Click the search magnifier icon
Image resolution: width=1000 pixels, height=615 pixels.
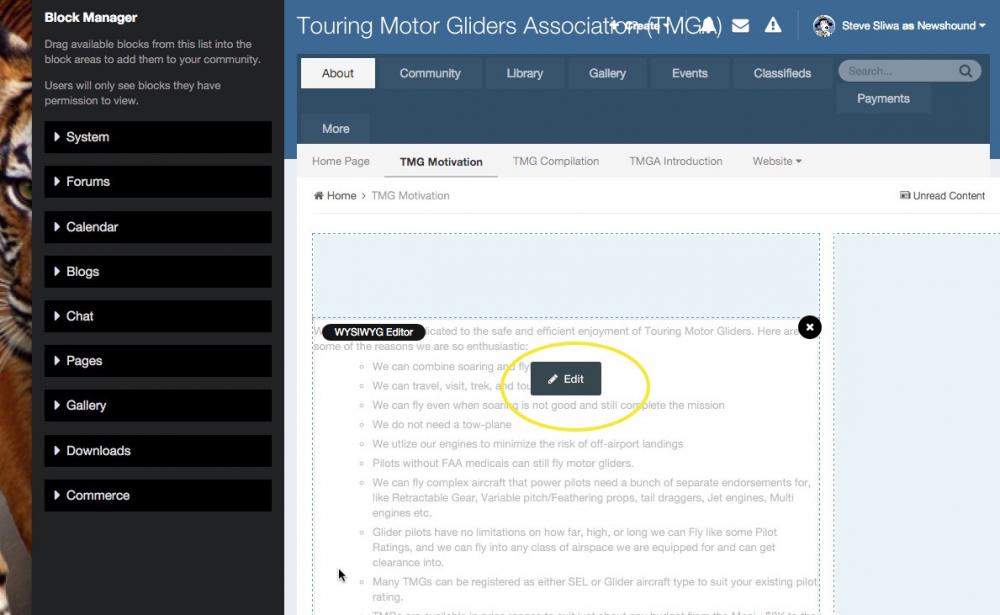pyautogui.click(x=966, y=71)
